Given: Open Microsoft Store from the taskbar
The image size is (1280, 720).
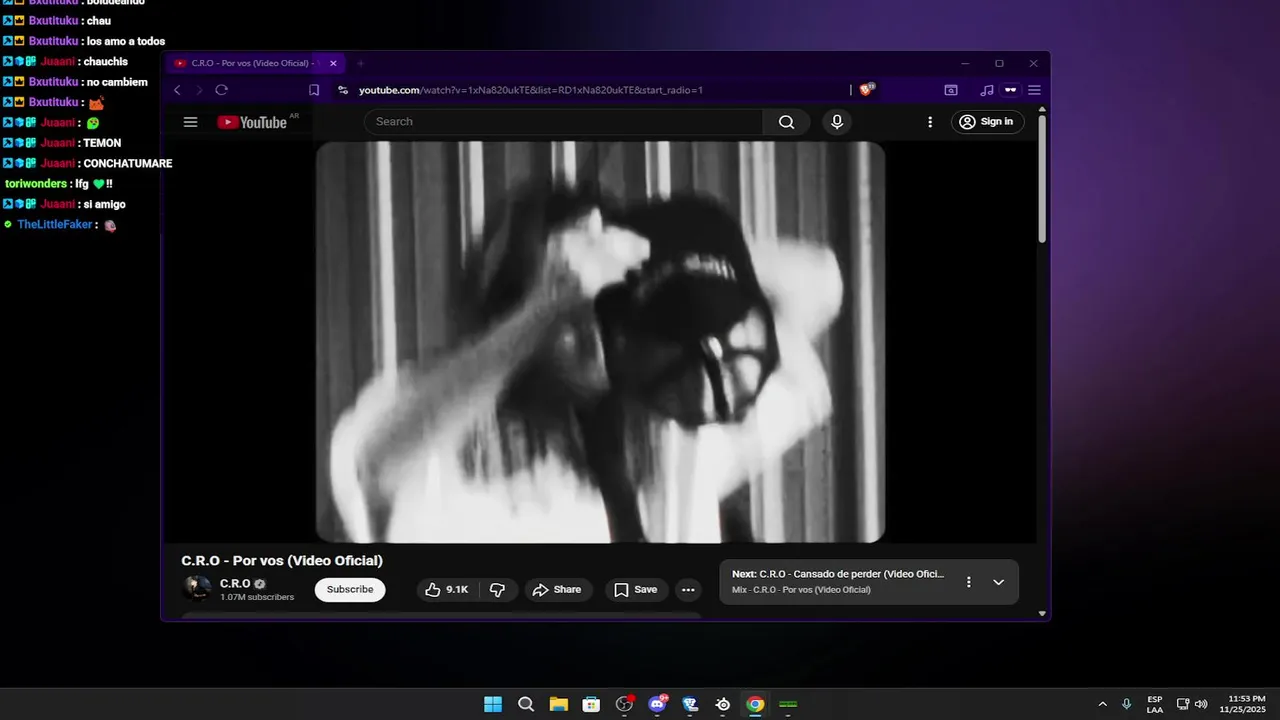Looking at the screenshot, I should click(591, 704).
